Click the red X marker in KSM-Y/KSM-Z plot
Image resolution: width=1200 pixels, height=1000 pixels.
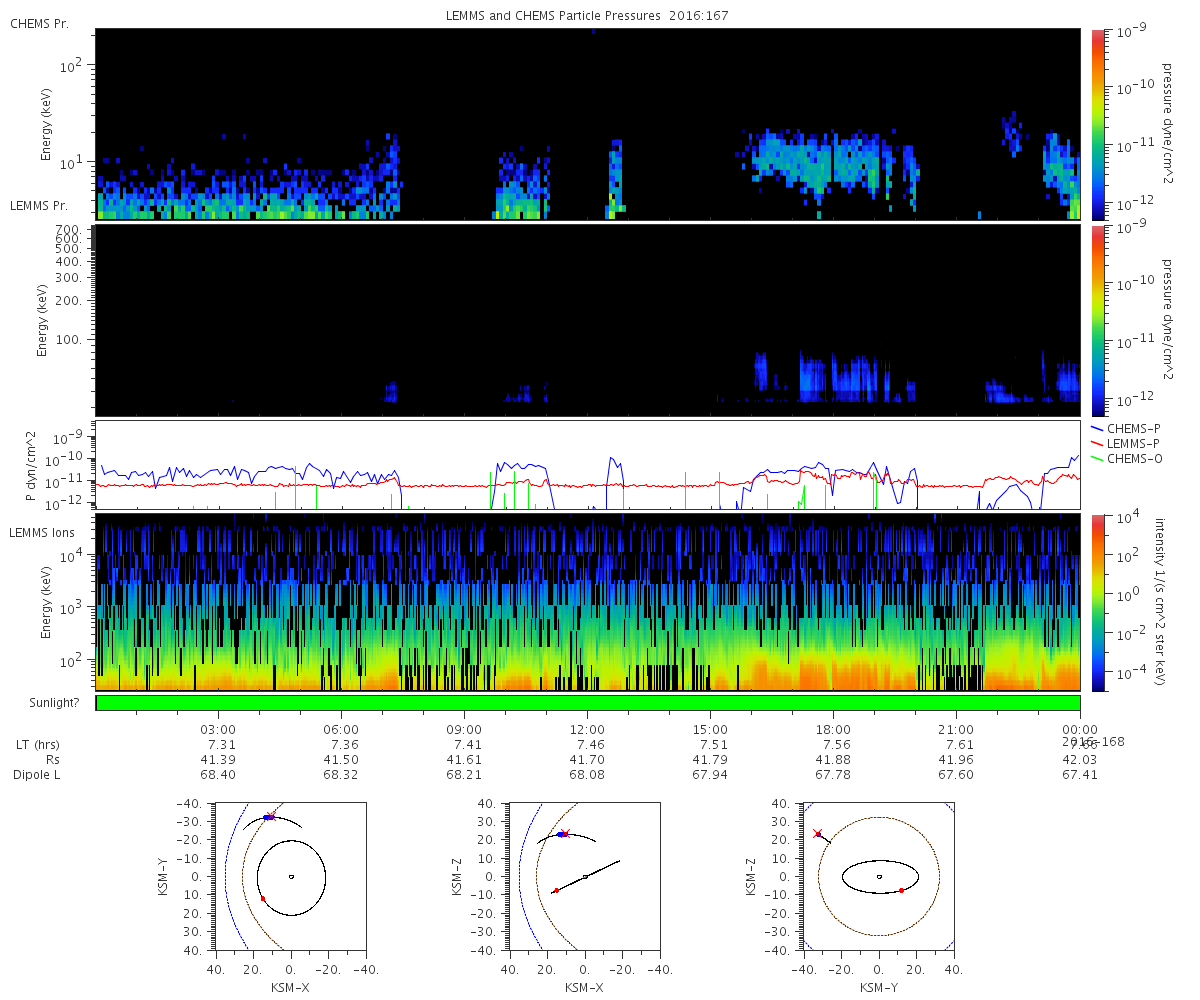[818, 833]
